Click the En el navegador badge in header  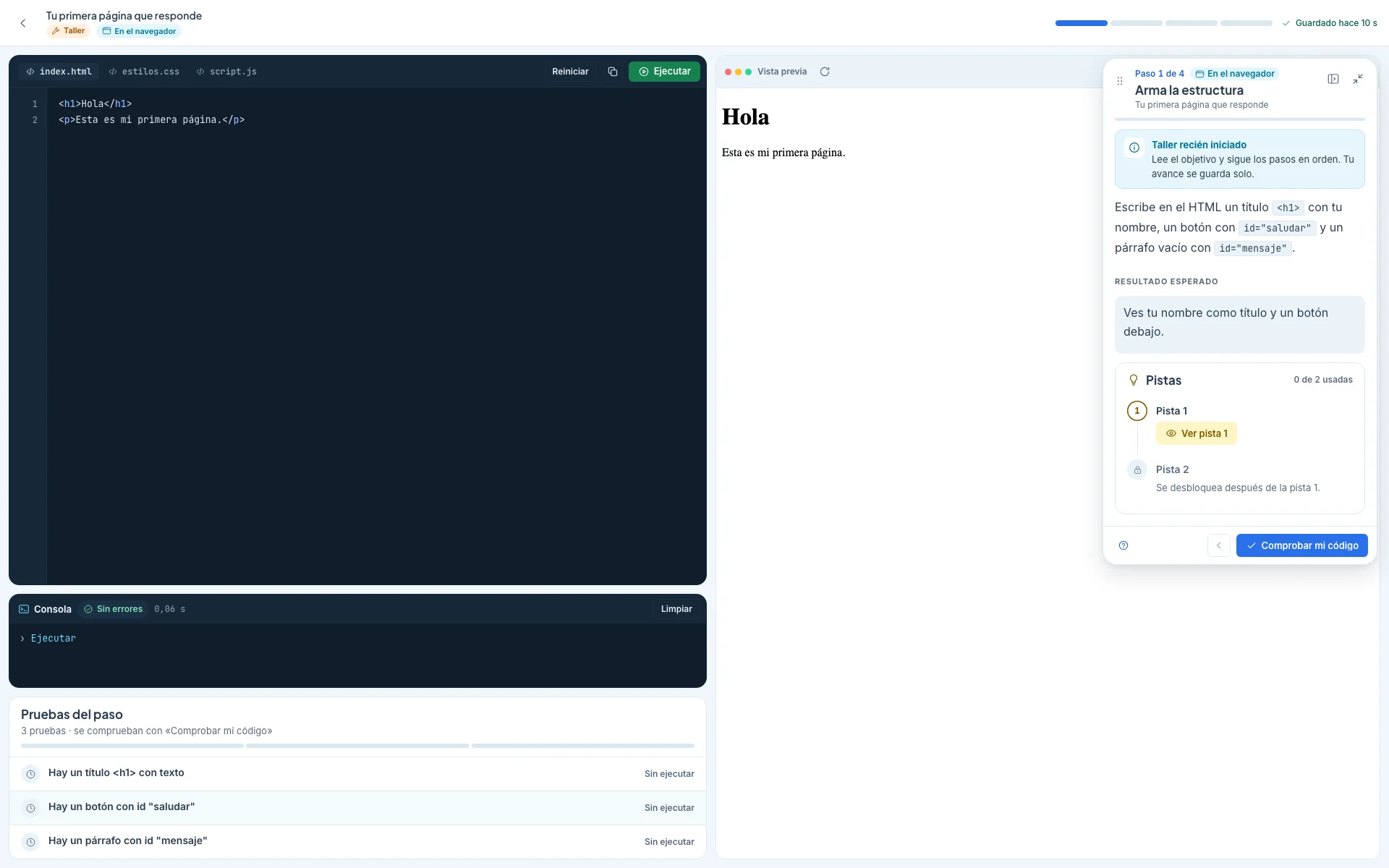pyautogui.click(x=139, y=31)
